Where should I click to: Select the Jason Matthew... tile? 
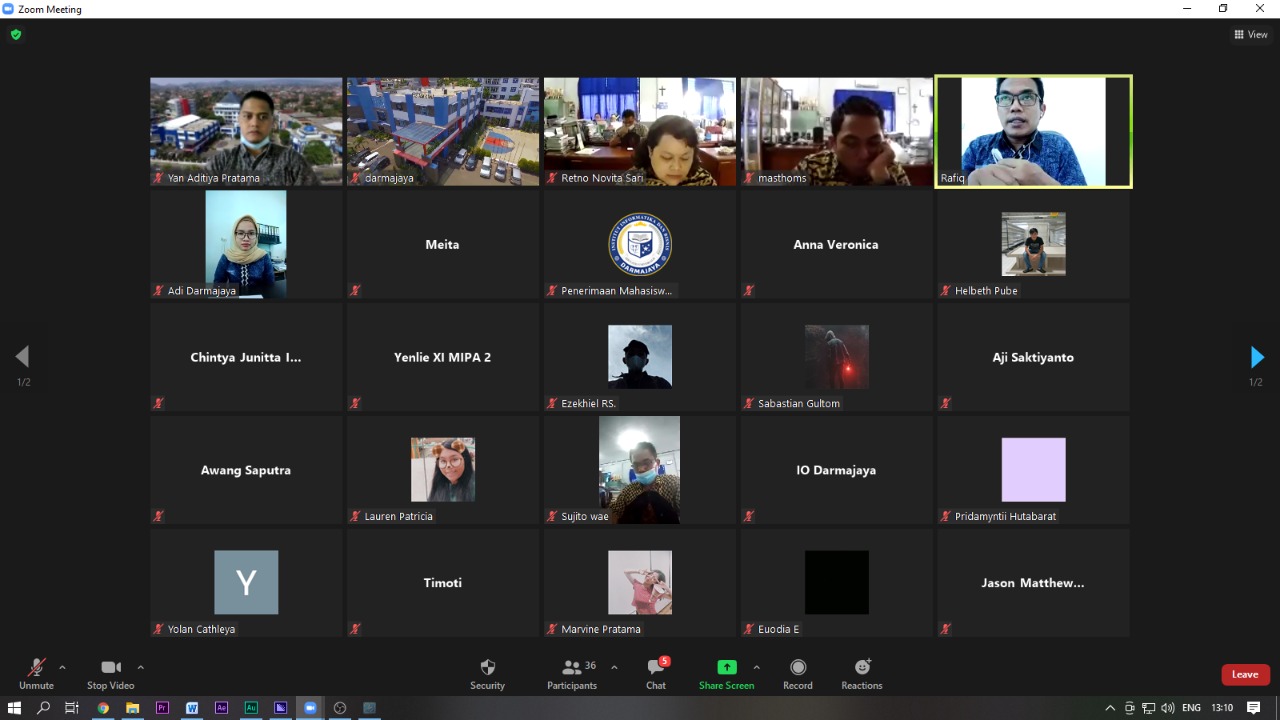point(1034,584)
